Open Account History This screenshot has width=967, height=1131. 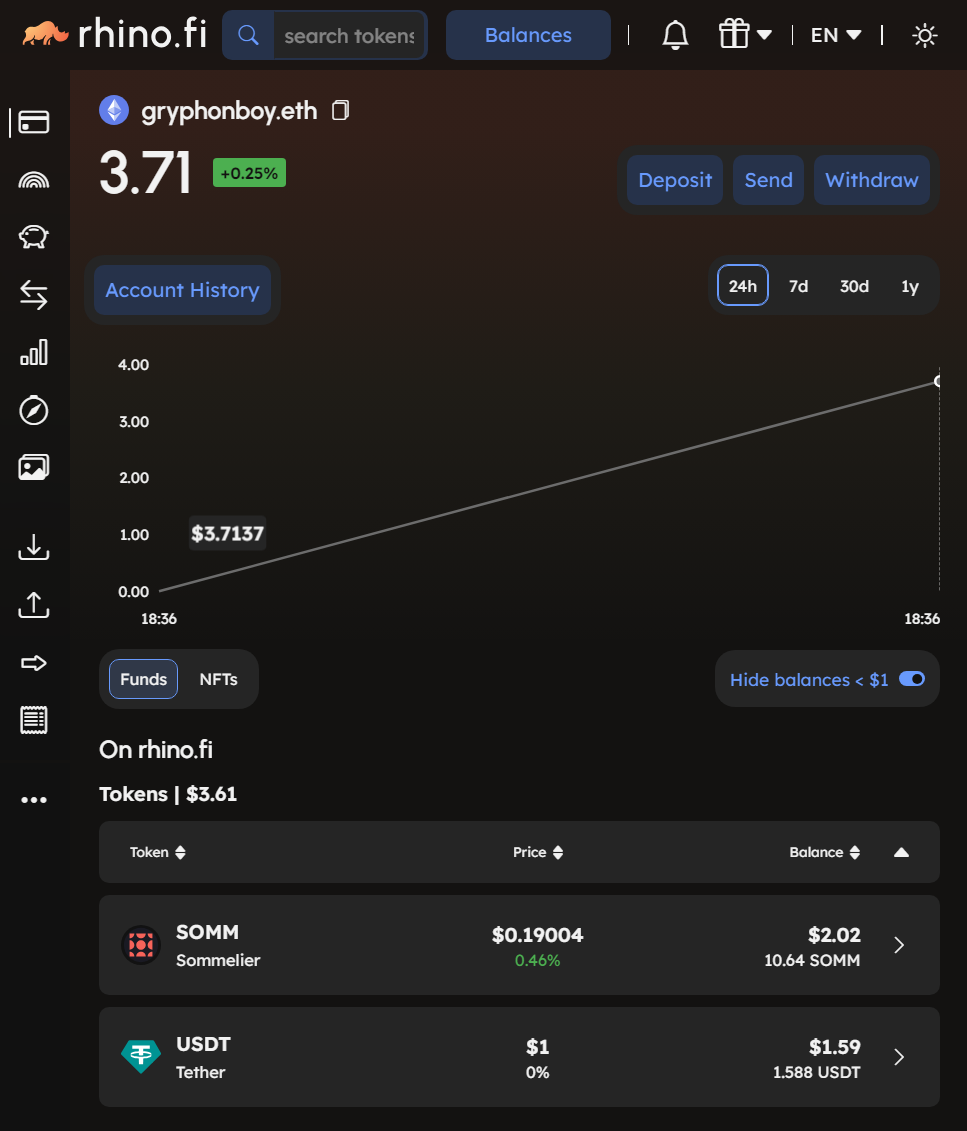182,290
